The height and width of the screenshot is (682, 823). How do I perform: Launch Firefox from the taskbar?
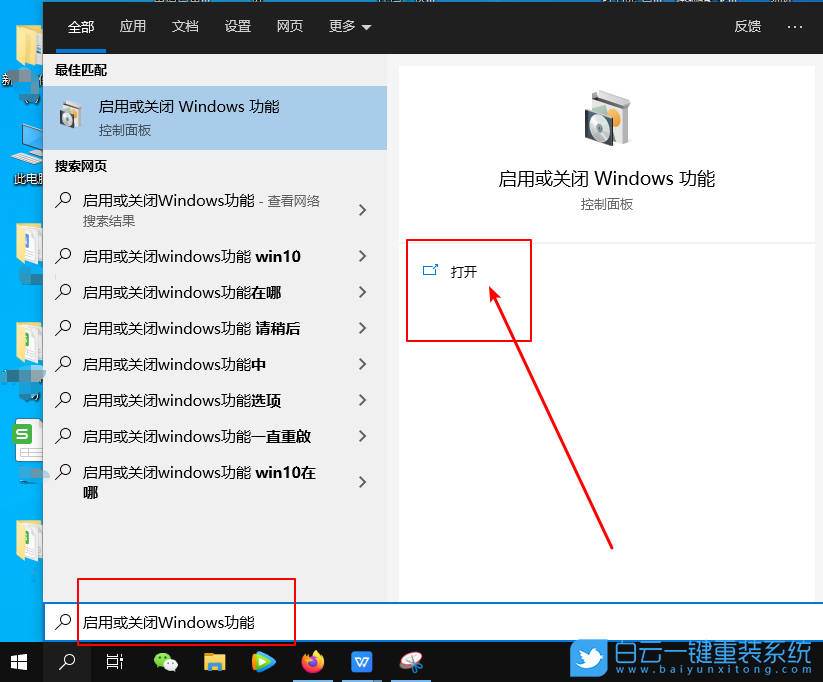312,661
